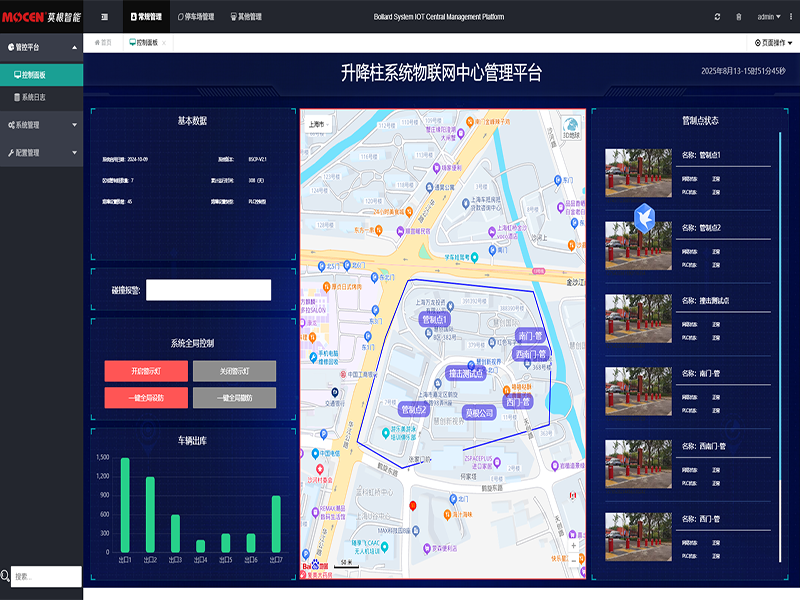Click the refresh icon in top bar
Viewport: 800px width, 600px height.
717,17
